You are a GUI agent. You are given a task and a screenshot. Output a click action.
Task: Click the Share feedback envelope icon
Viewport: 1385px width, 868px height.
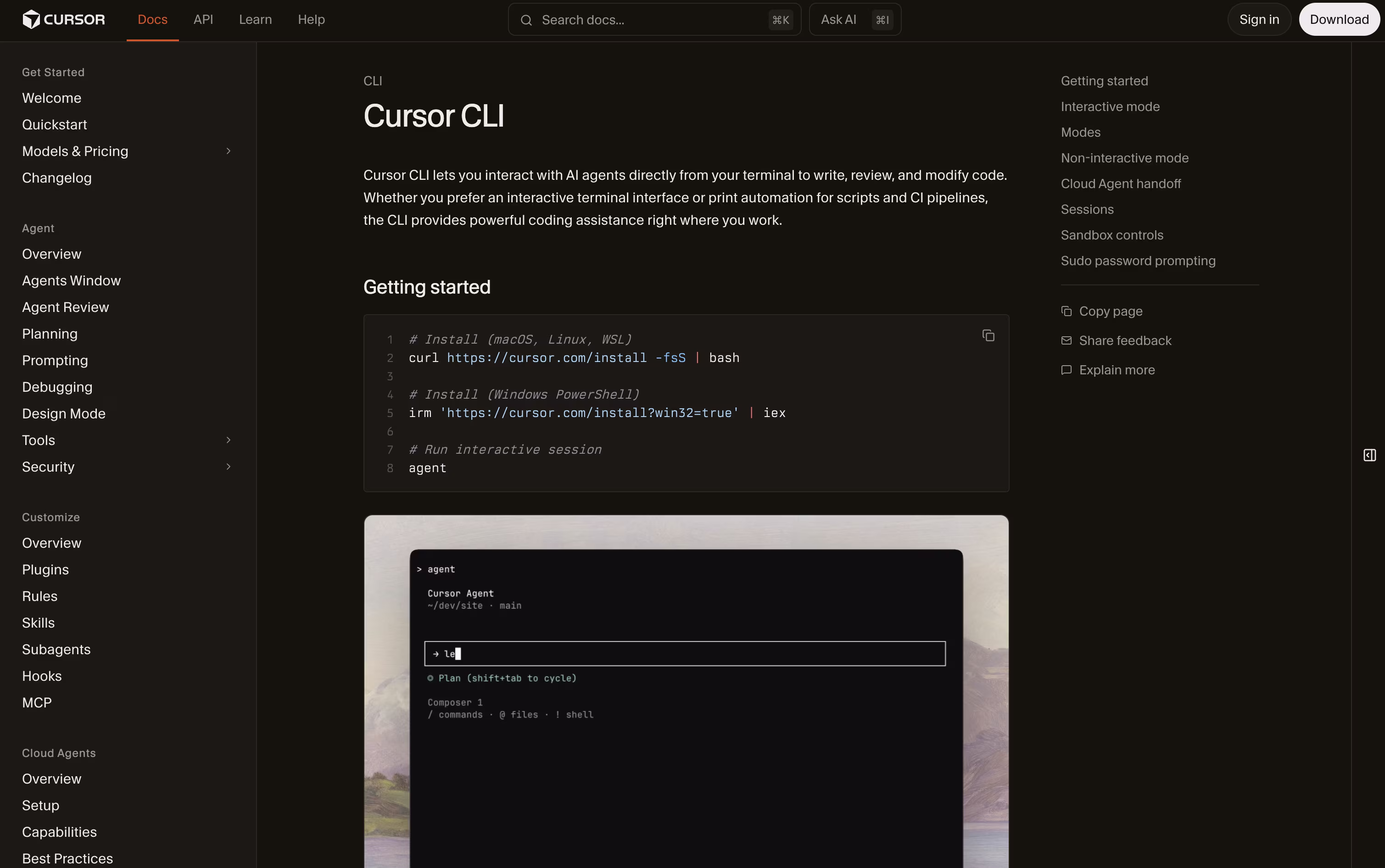click(1067, 340)
